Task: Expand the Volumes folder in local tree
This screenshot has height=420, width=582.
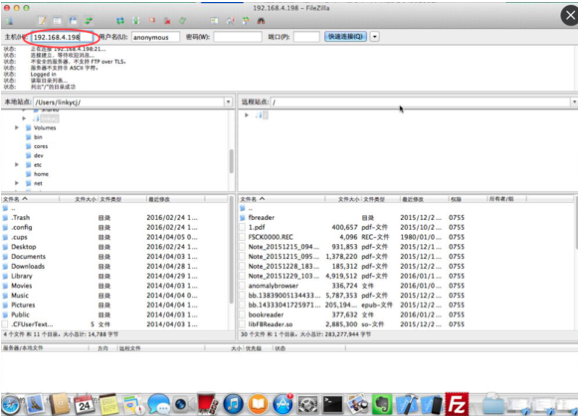Action: point(17,128)
